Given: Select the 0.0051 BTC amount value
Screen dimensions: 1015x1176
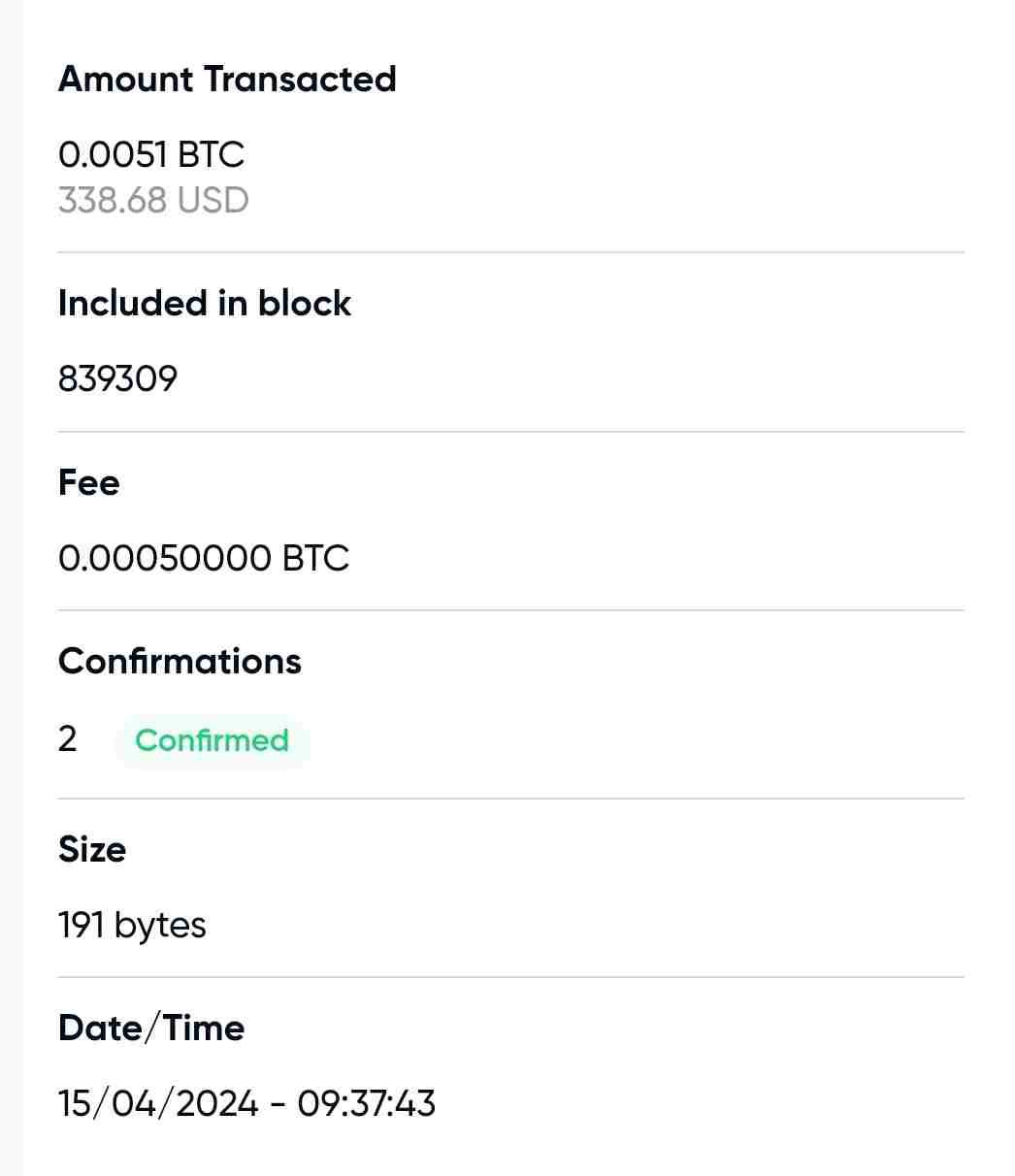Looking at the screenshot, I should pyautogui.click(x=151, y=154).
